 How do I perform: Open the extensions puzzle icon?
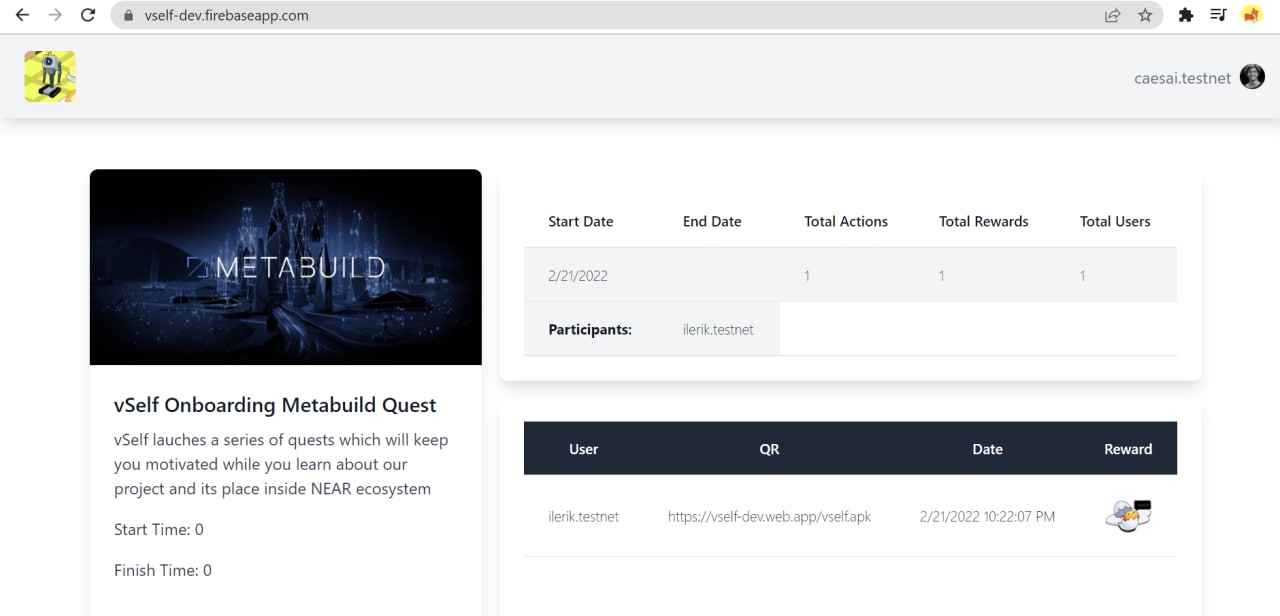click(1186, 15)
